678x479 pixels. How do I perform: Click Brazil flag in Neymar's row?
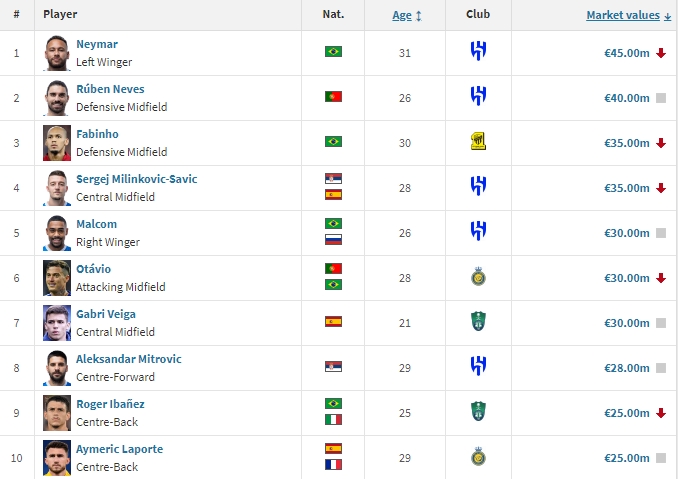click(333, 51)
